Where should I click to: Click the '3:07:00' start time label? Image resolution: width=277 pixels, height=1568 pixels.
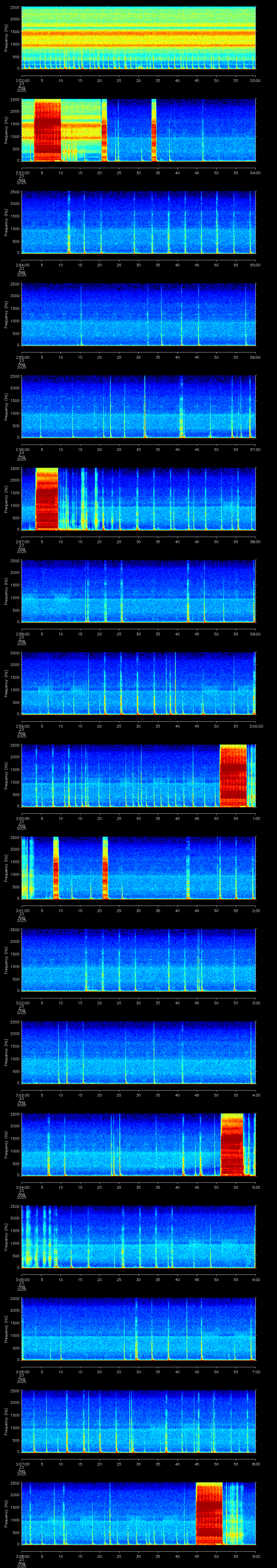22,1463
